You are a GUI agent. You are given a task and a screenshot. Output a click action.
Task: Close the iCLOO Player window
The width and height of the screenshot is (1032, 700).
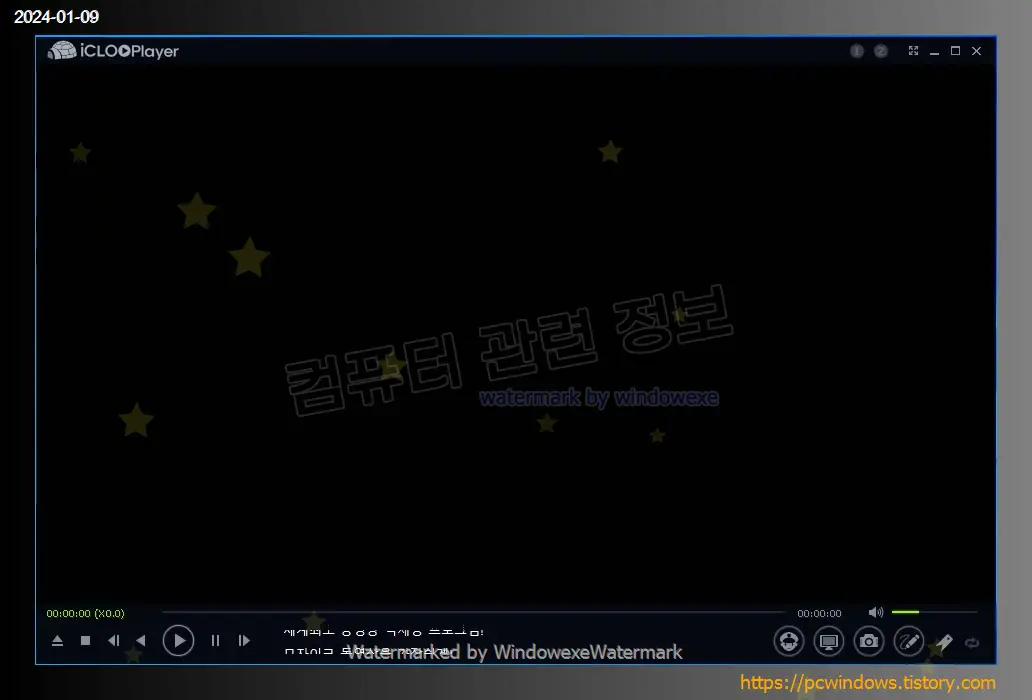click(977, 51)
